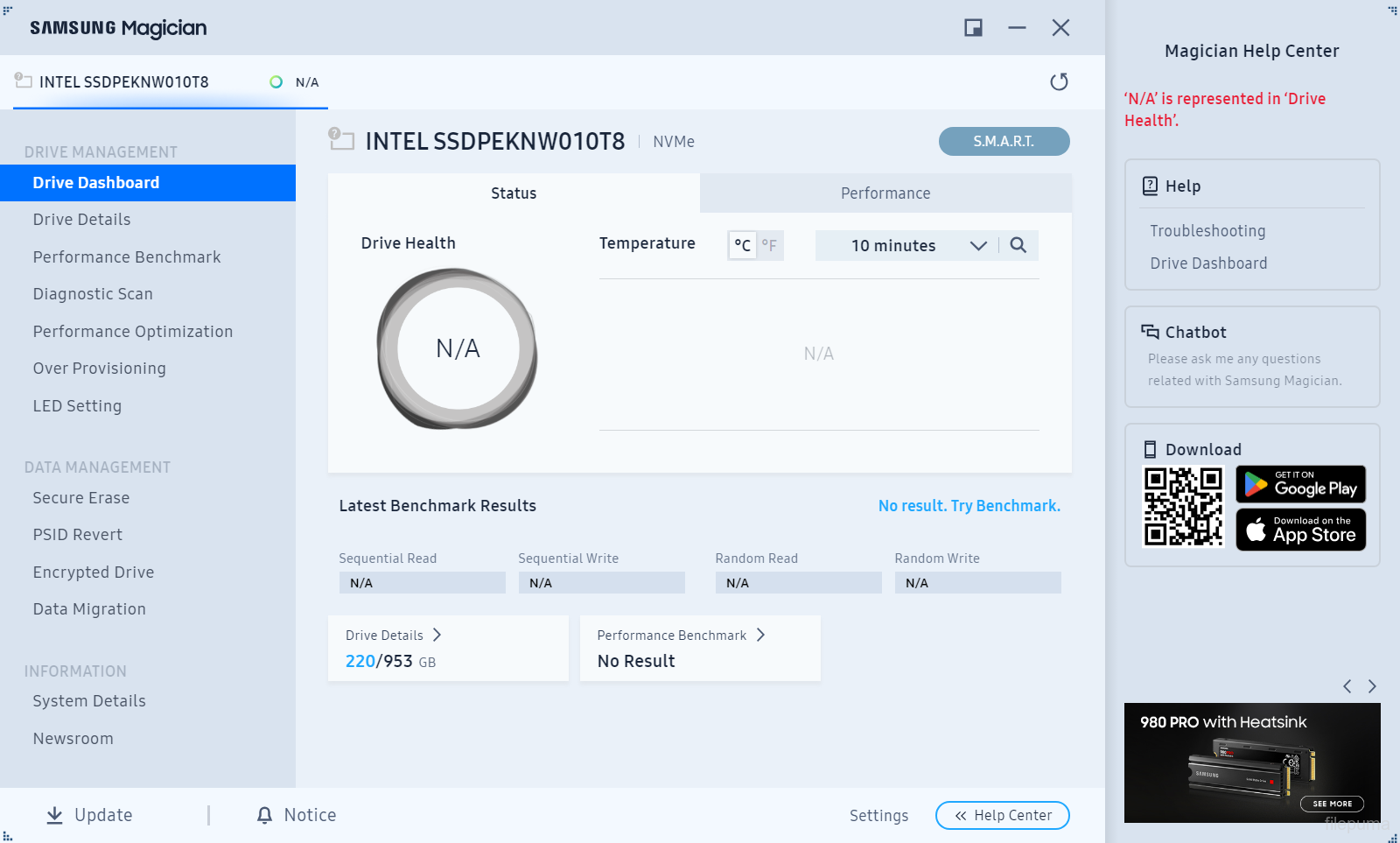Click the Google Play download badge
Viewport: 1400px width, 843px height.
coord(1300,484)
